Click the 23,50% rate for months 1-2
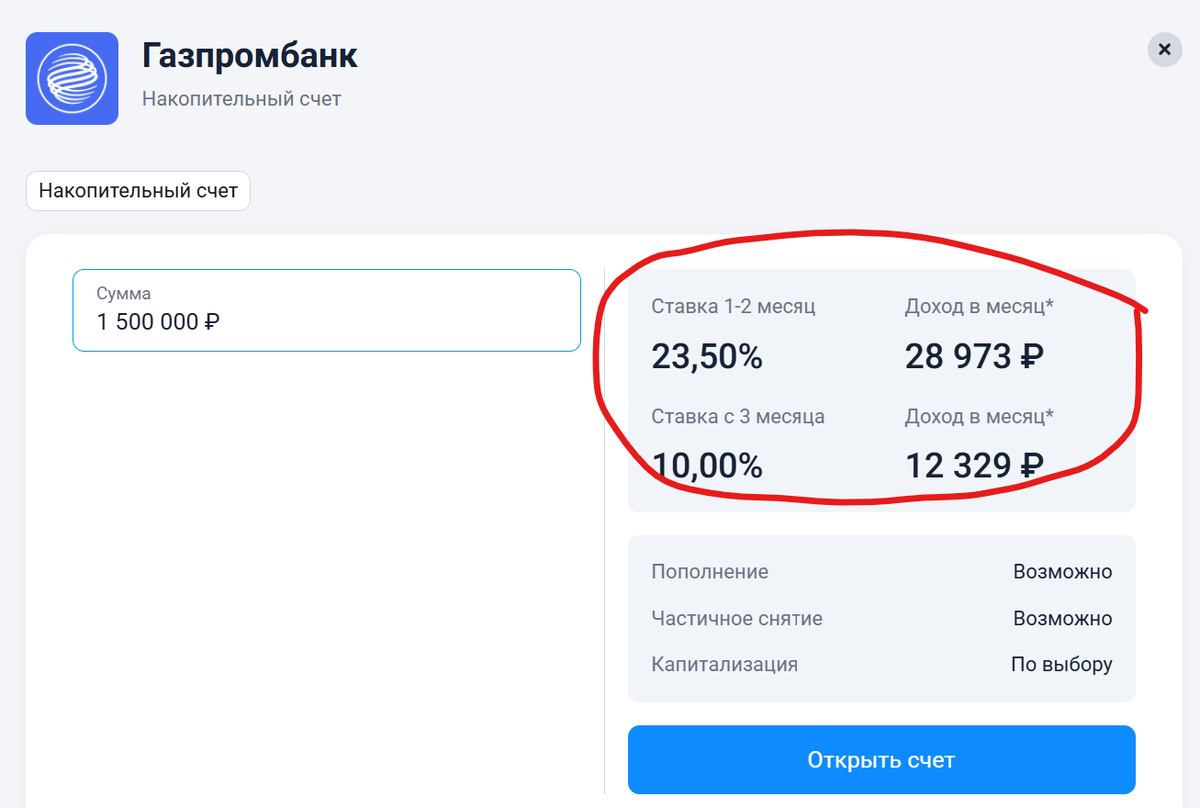 (x=707, y=357)
